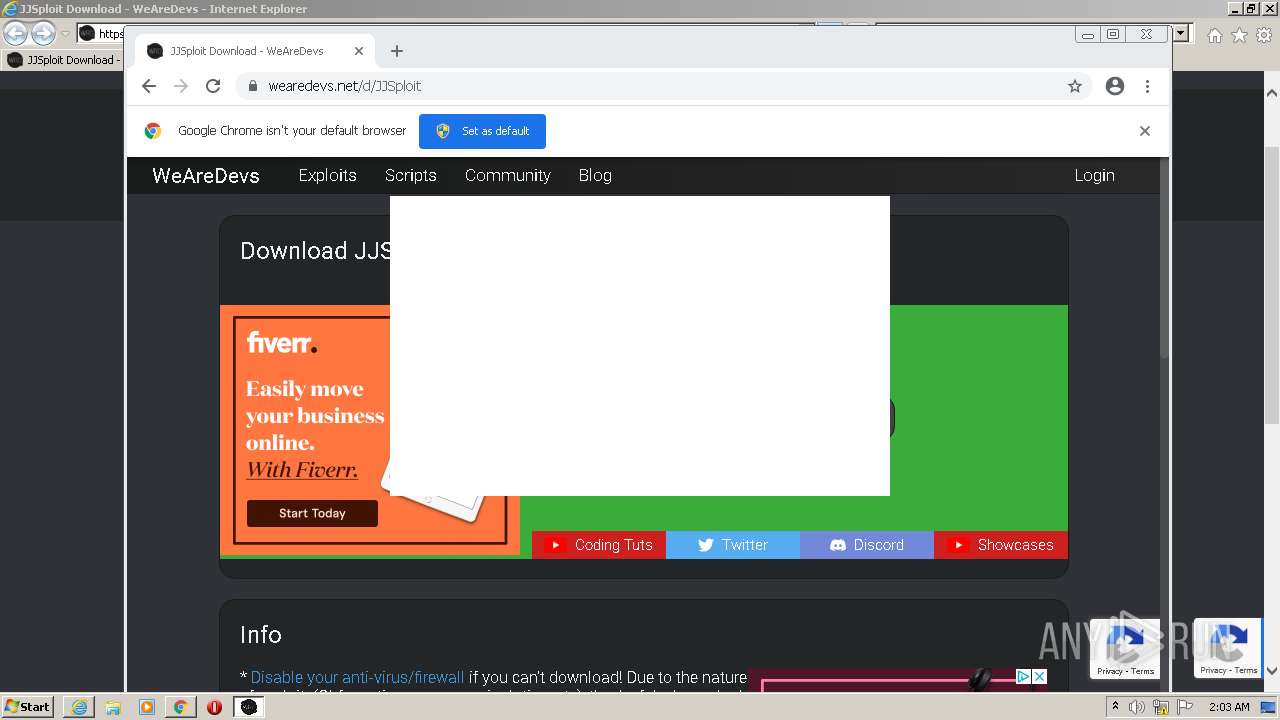1280x720 pixels.
Task: Click the AdChoices triangle icon on bottom ad
Action: click(x=1023, y=677)
